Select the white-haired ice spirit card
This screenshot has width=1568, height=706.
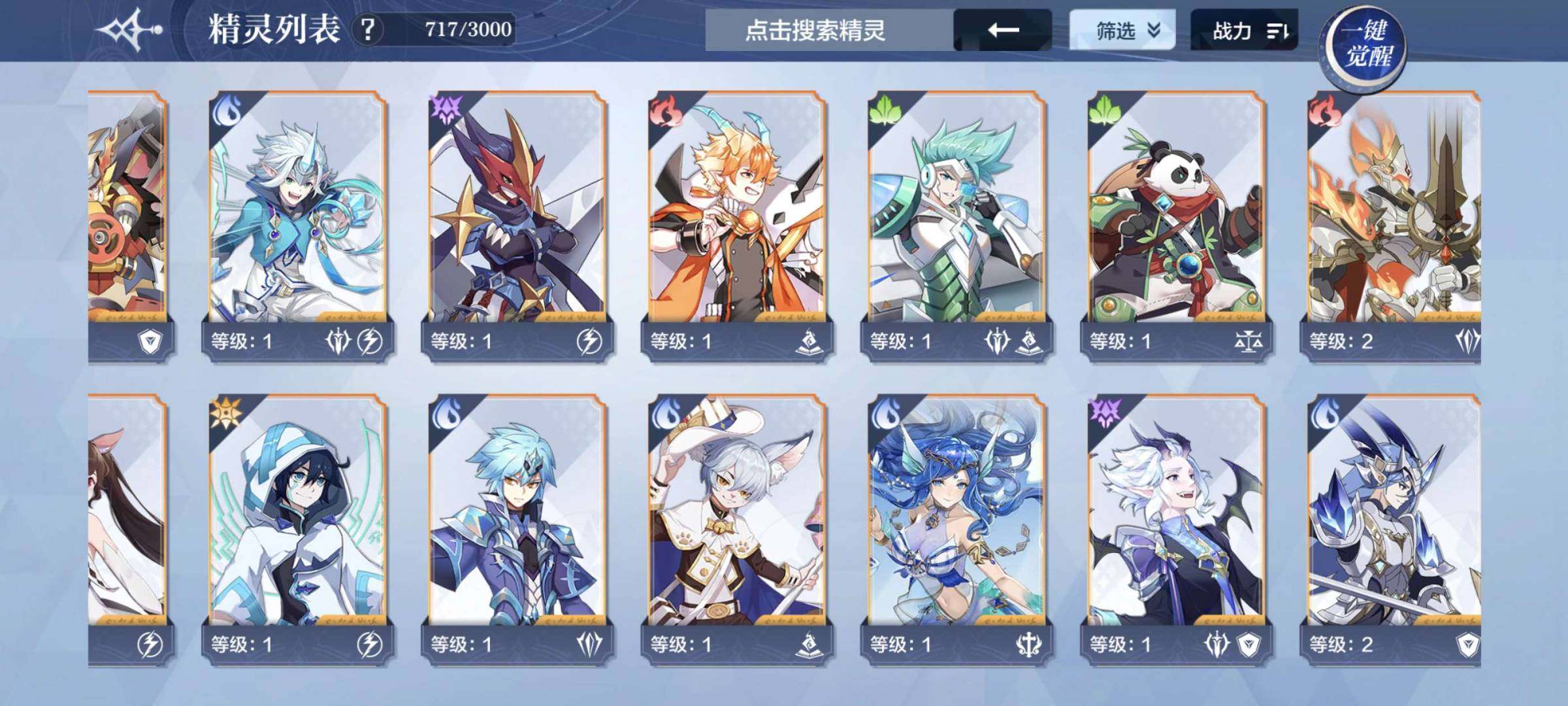[298, 224]
